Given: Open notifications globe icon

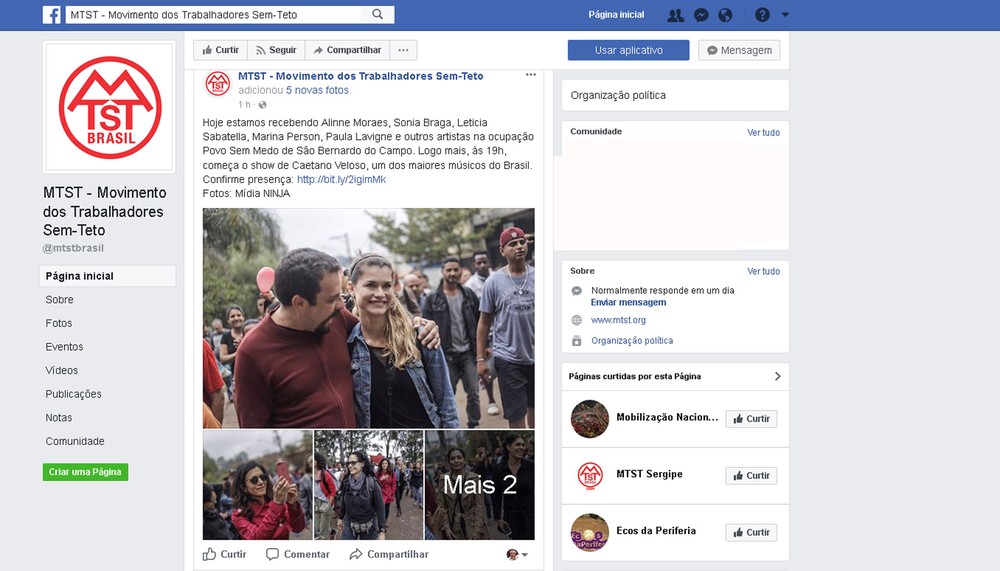Looking at the screenshot, I should [x=726, y=15].
